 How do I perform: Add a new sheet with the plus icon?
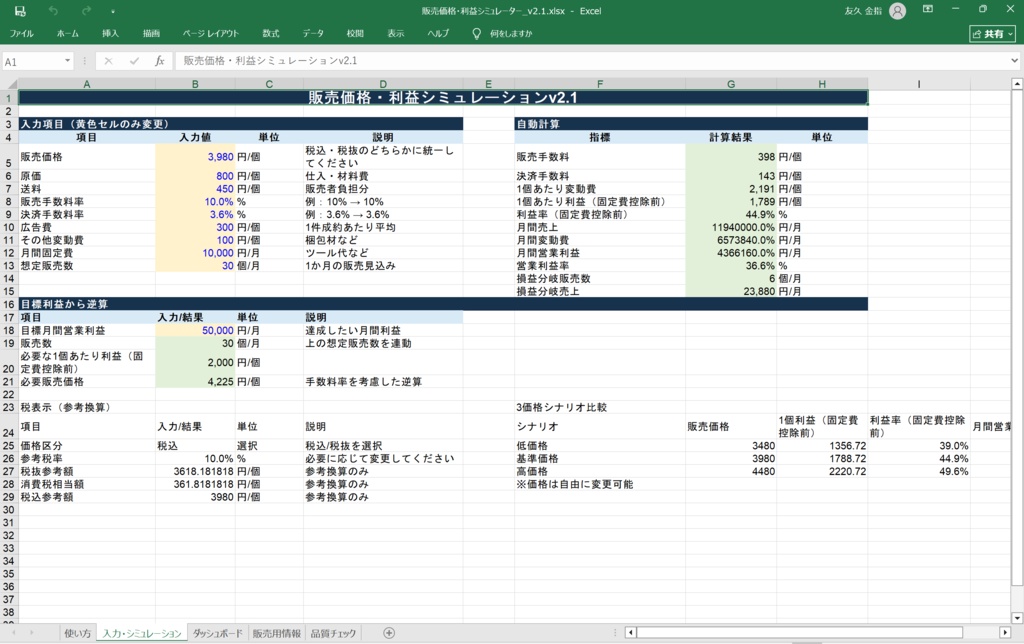point(389,633)
